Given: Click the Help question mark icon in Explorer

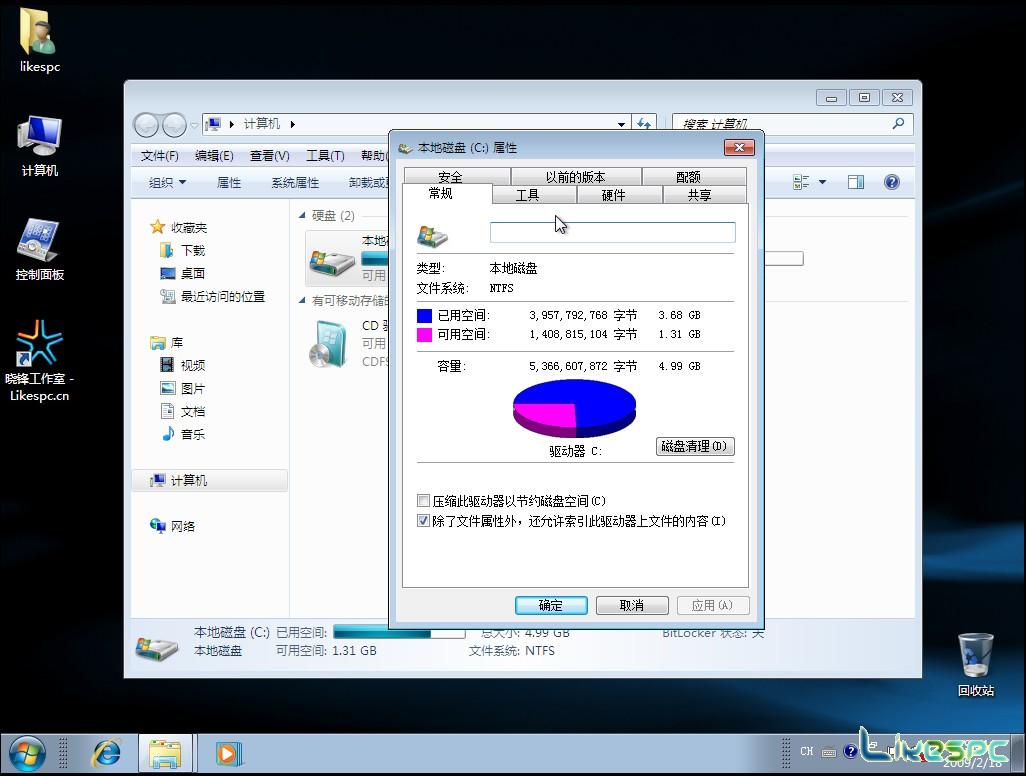Looking at the screenshot, I should (893, 182).
